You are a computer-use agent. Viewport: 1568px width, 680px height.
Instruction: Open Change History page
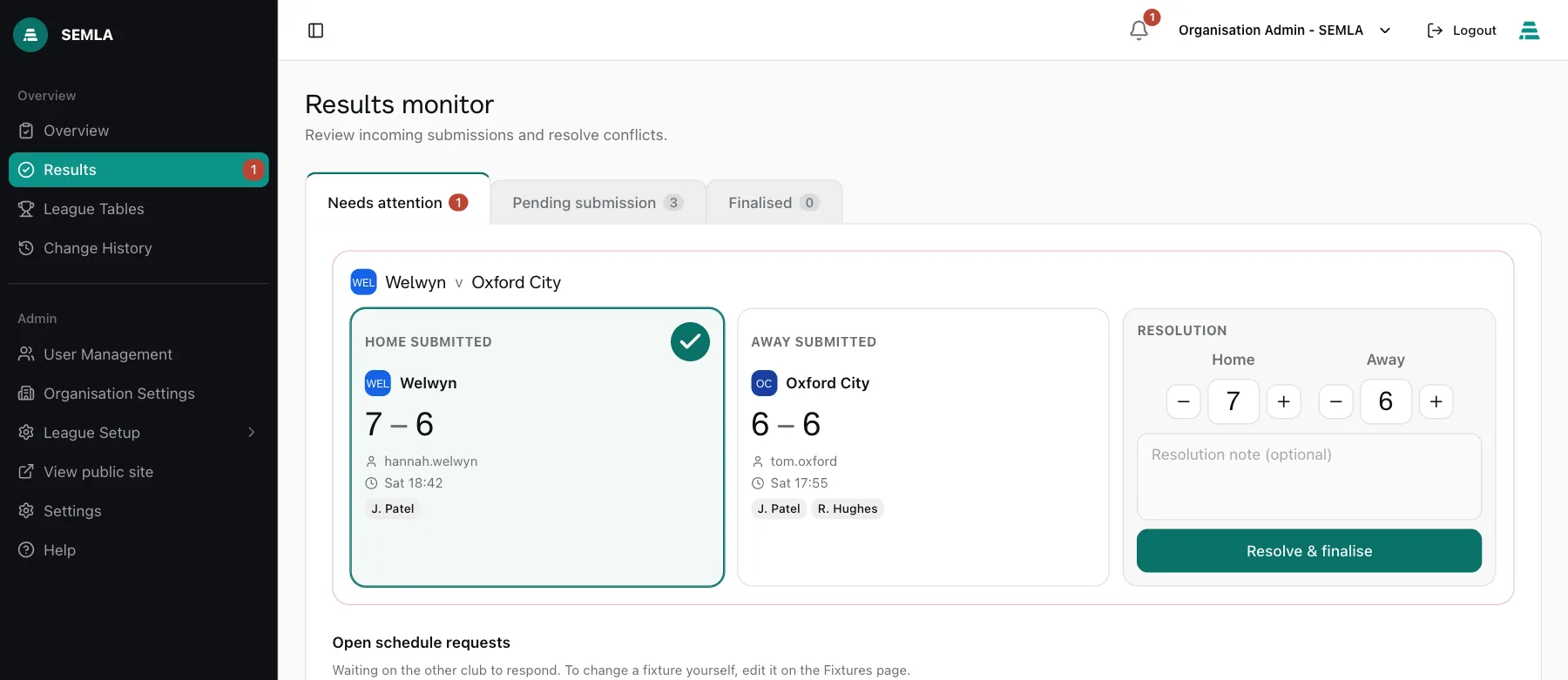point(139,248)
